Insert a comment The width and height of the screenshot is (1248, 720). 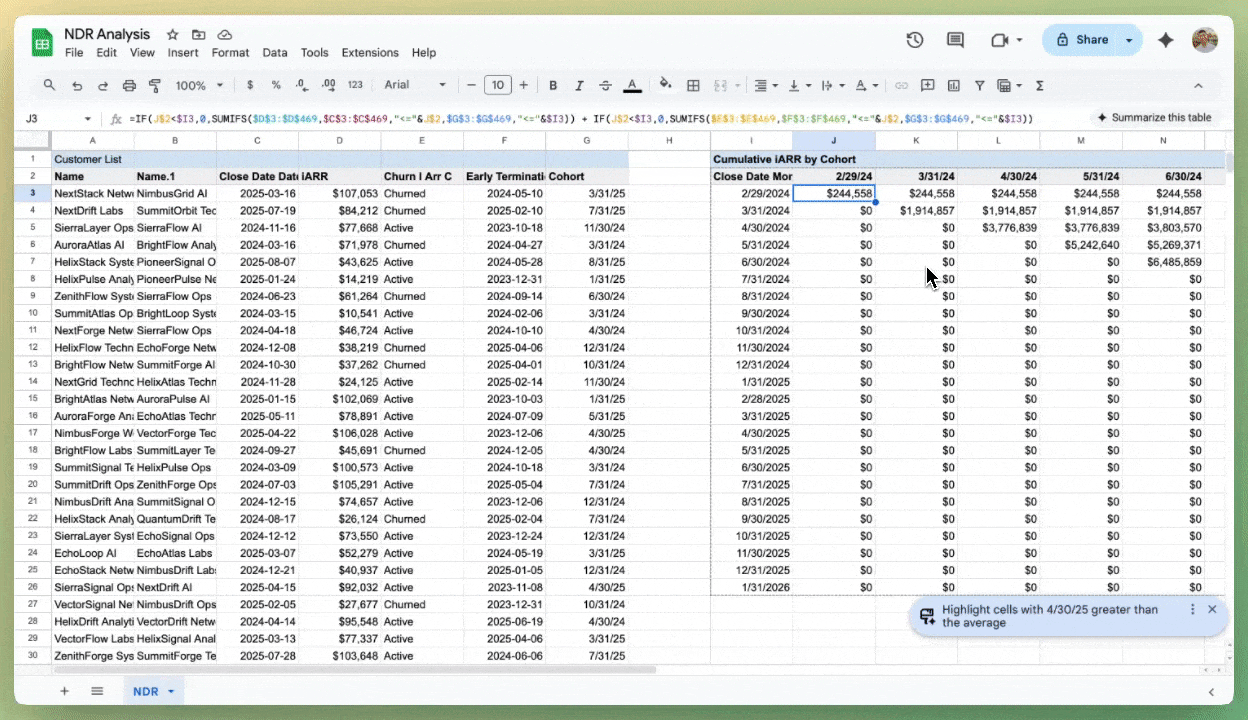point(927,85)
